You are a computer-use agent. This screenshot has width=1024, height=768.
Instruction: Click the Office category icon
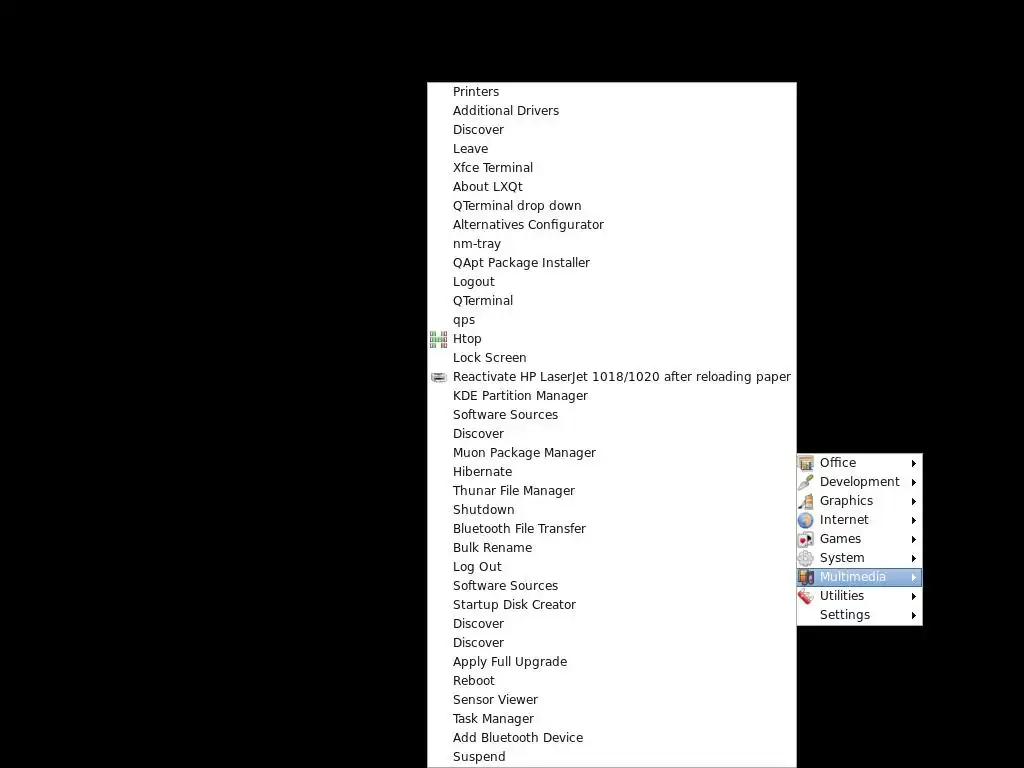click(x=806, y=463)
